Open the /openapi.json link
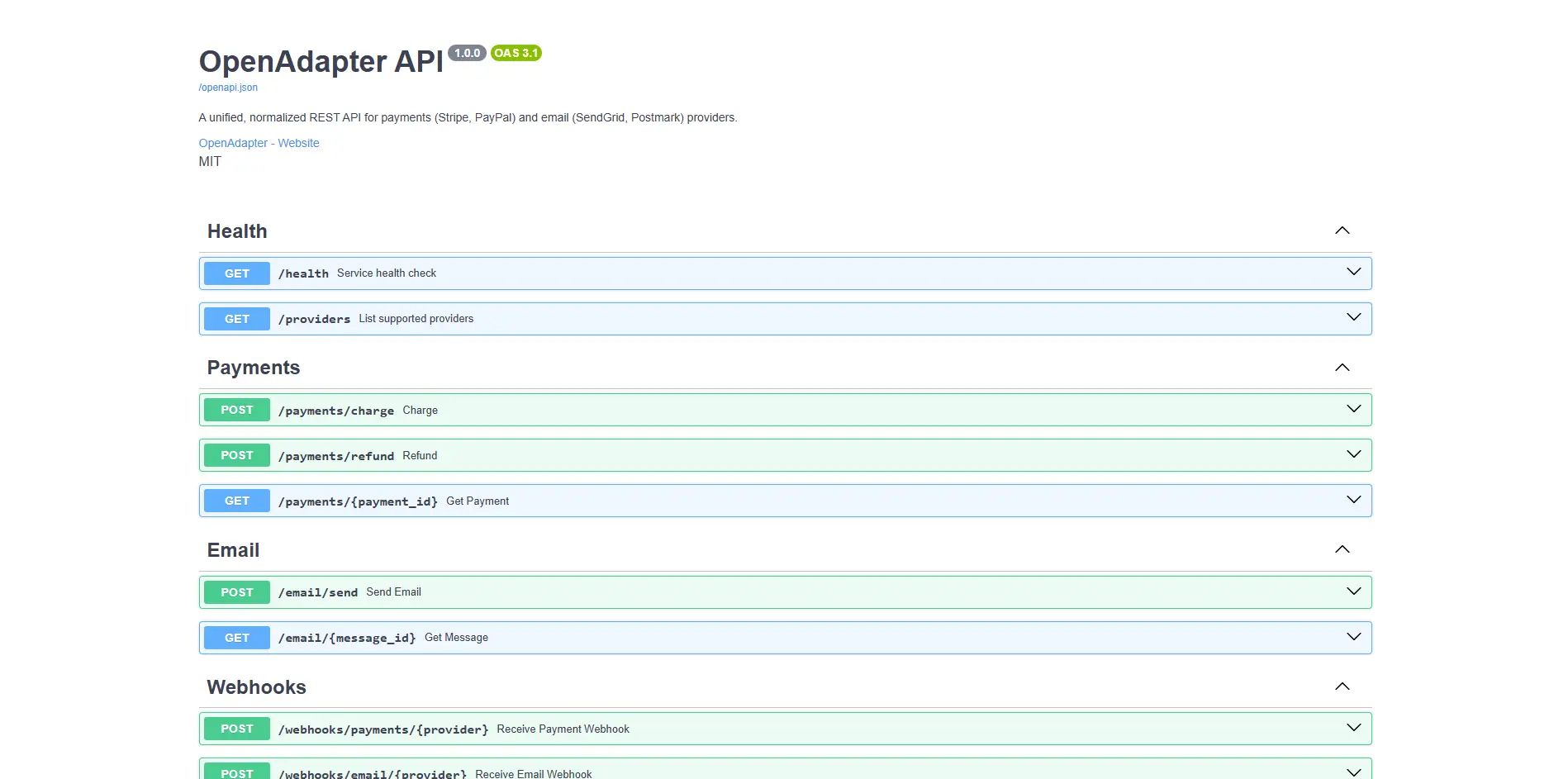Screen dimensions: 1568x779 tap(228, 88)
